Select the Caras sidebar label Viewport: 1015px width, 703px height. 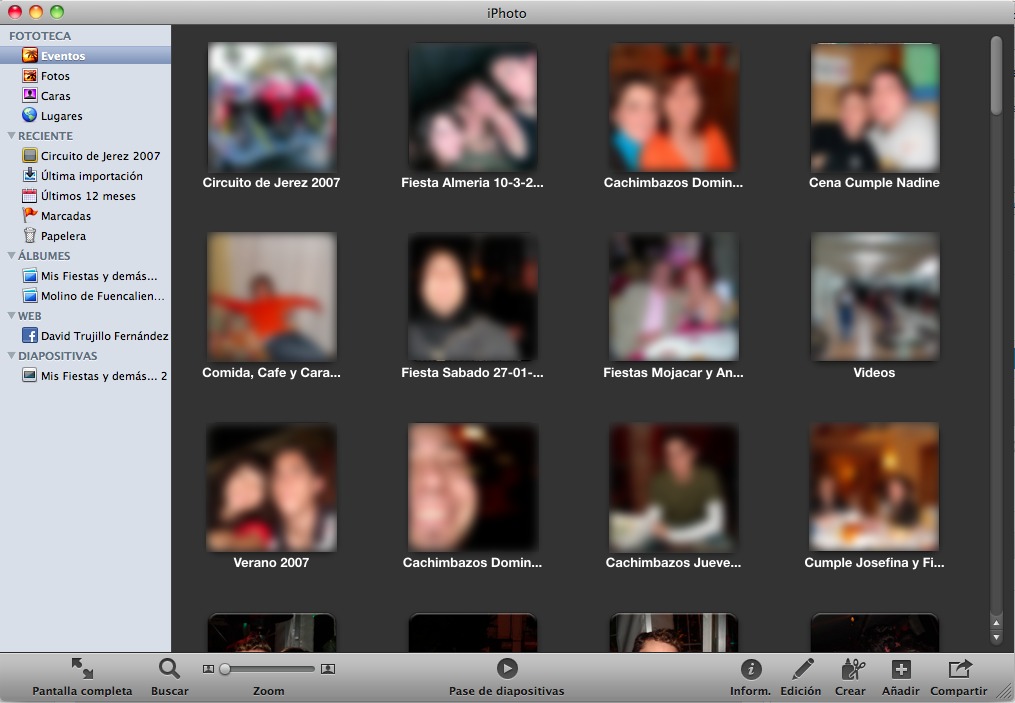coord(56,96)
